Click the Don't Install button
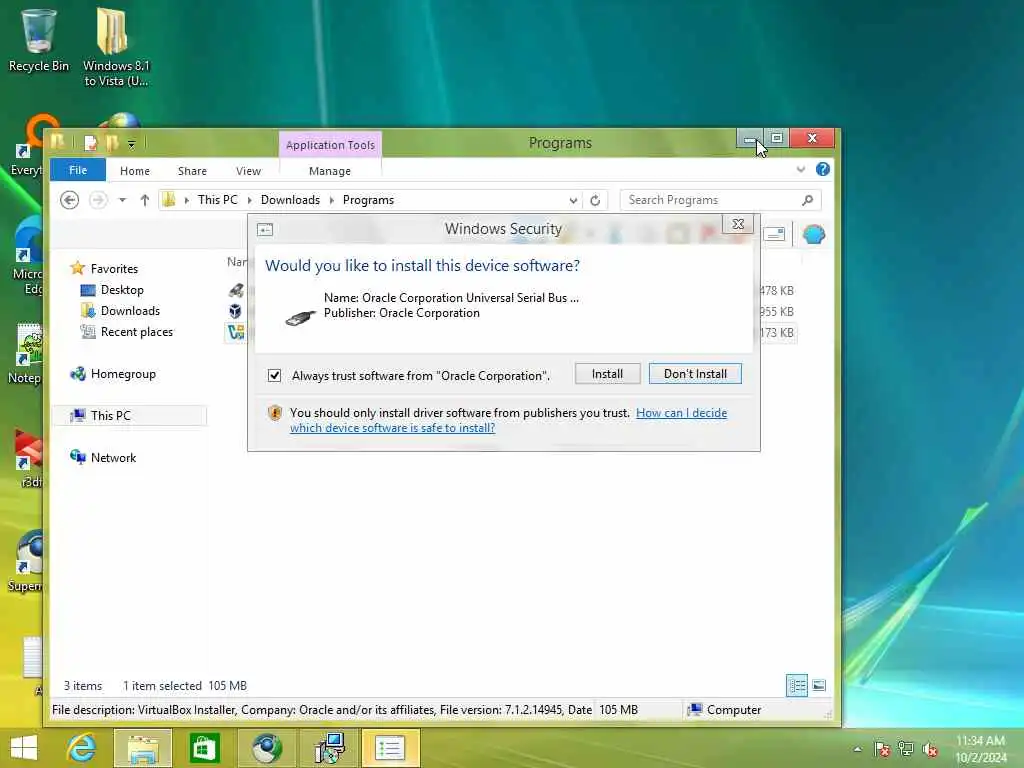Viewport: 1024px width, 768px height. [695, 374]
